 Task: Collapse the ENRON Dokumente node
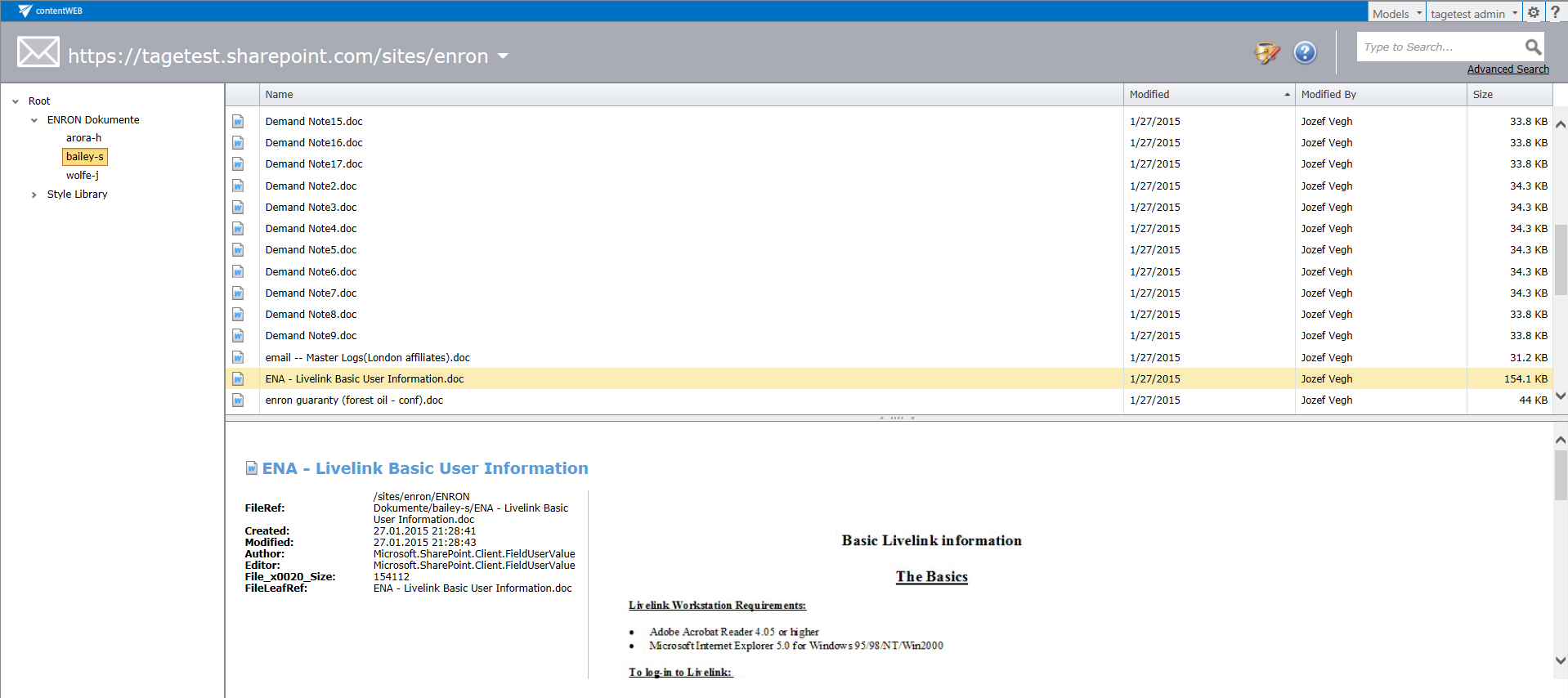(34, 120)
